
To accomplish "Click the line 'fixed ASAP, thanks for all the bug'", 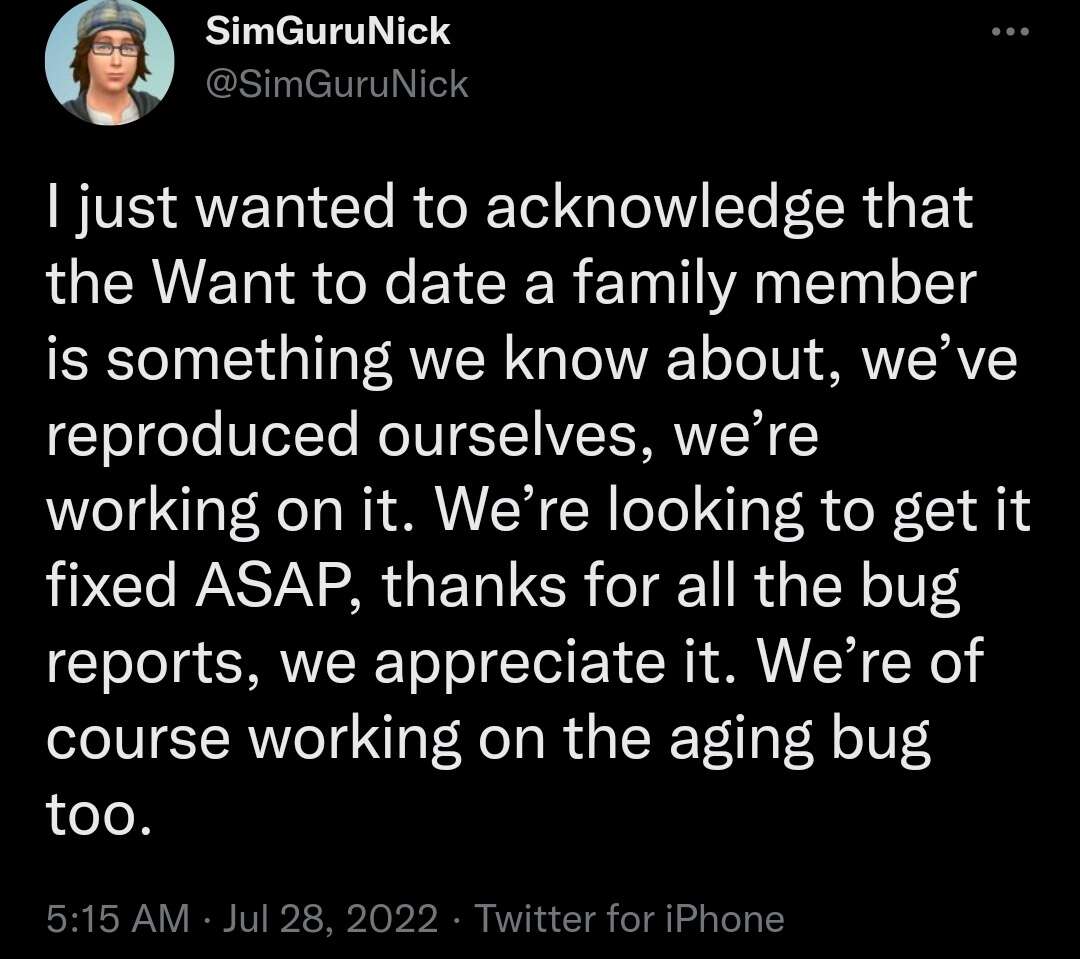I will [503, 587].
